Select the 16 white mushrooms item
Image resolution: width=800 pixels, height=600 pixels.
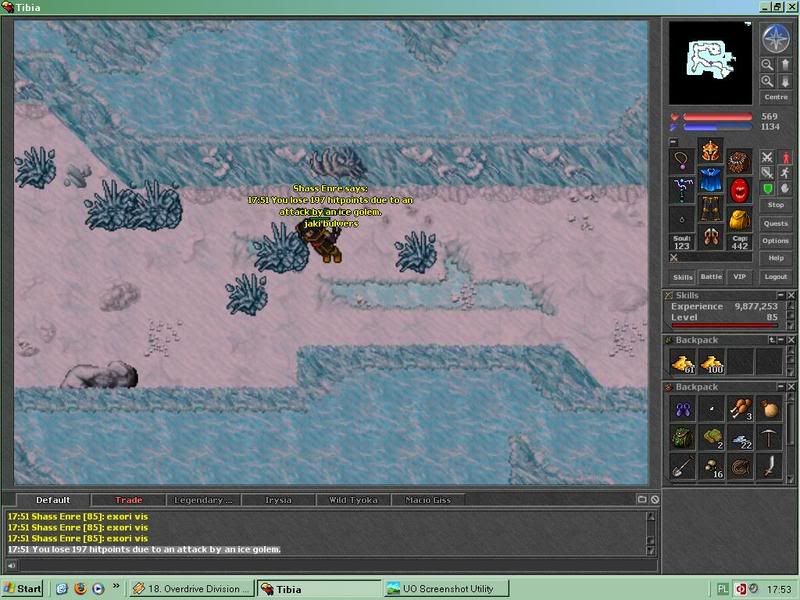pyautogui.click(x=711, y=467)
